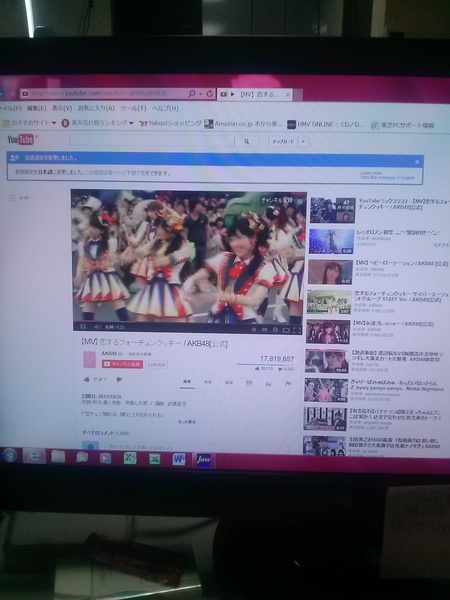The image size is (450, 600).
Task: Expand the dropdown arrow beside the upload button
Action: pos(303,142)
